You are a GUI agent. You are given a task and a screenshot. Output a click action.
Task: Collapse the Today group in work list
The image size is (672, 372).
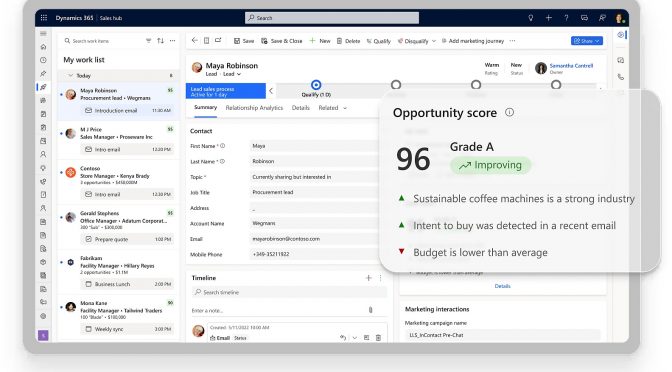coord(70,75)
